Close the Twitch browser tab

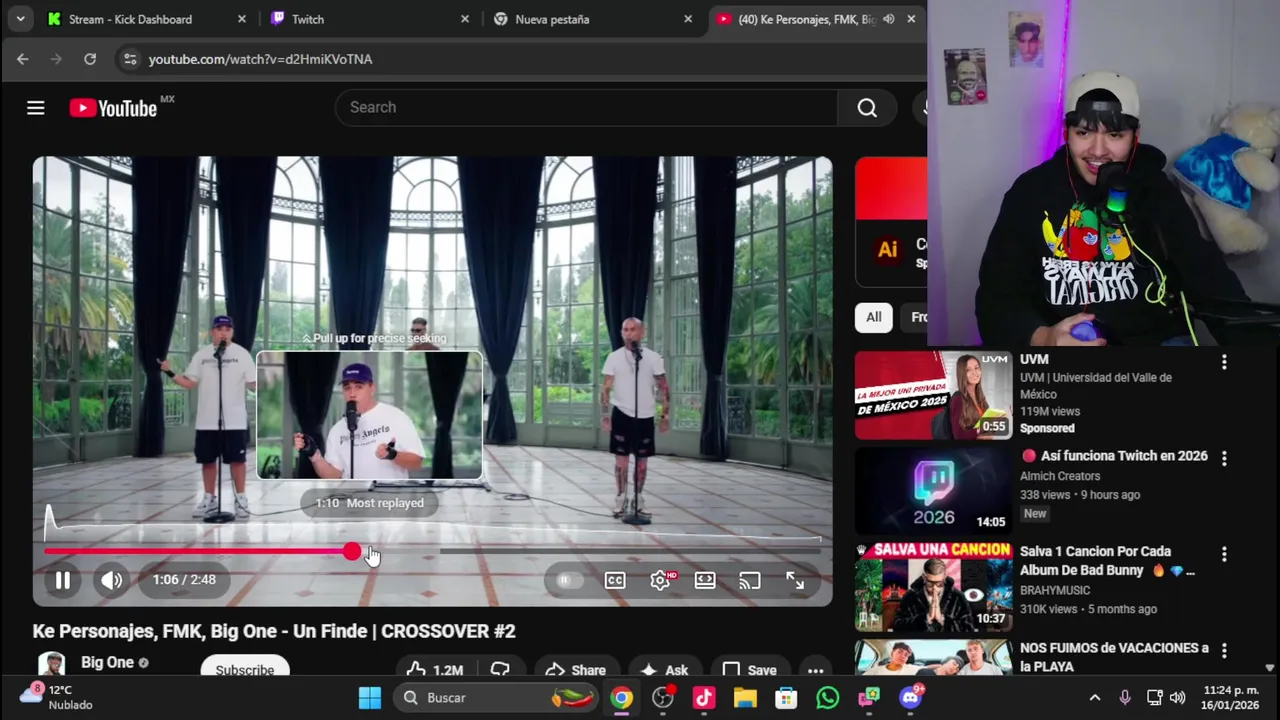(465, 19)
